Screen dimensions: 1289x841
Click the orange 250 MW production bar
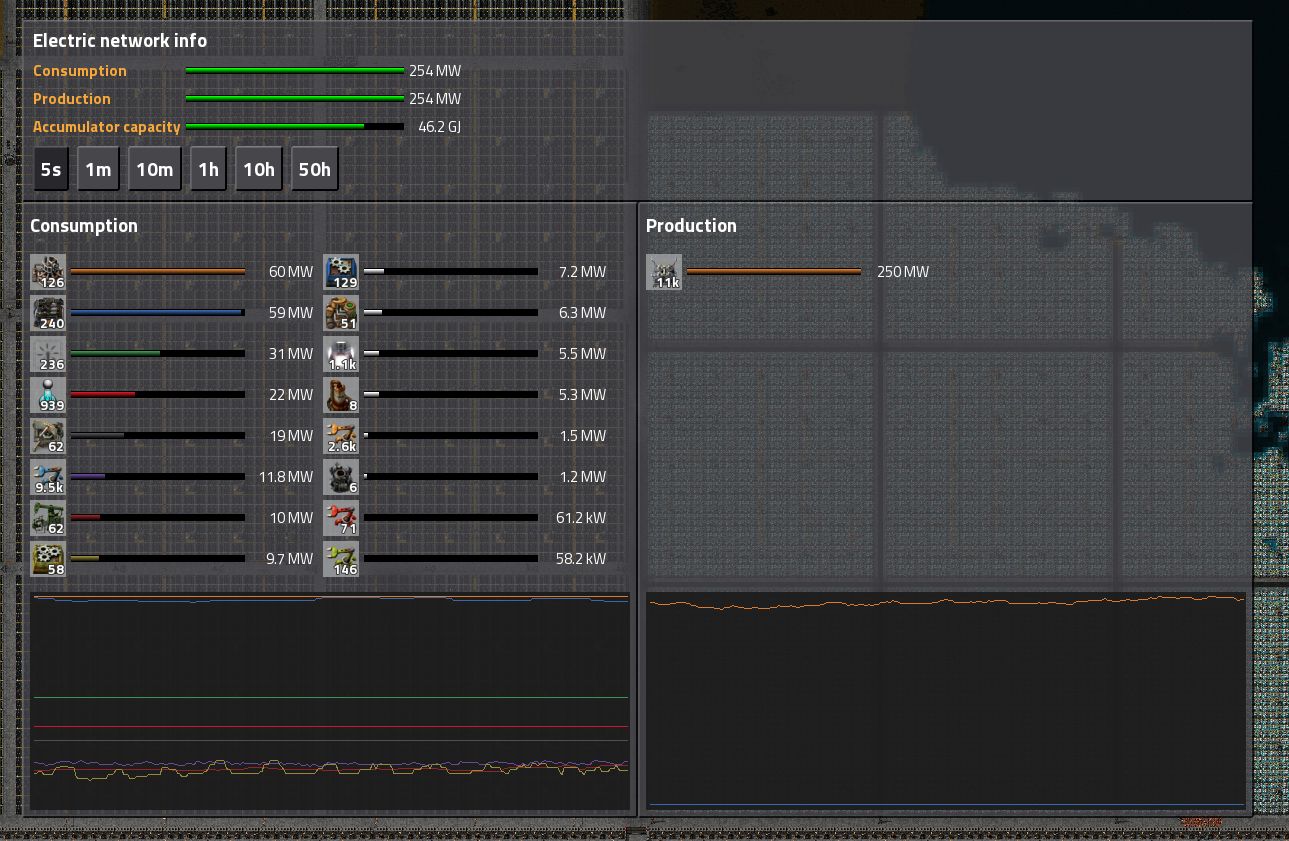[774, 271]
